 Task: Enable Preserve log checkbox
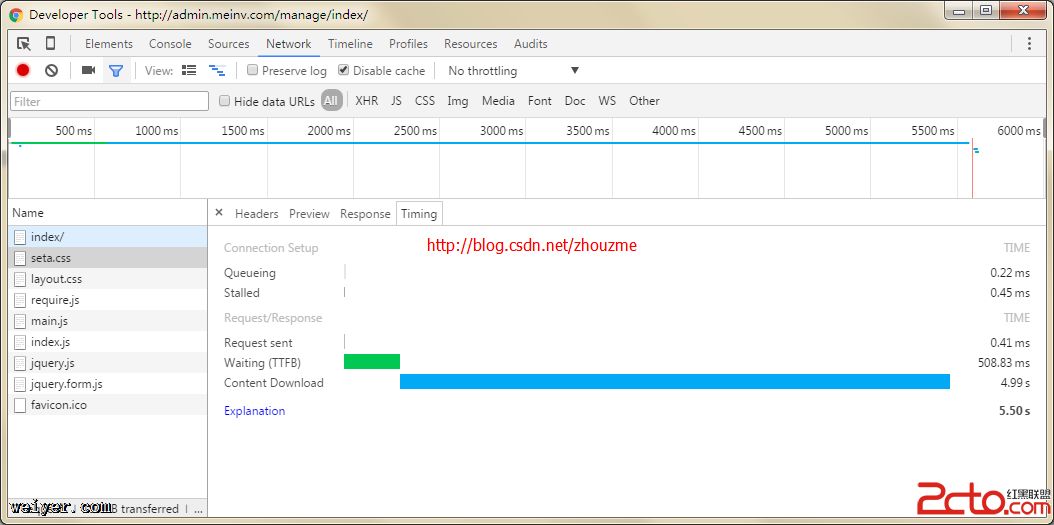[253, 70]
